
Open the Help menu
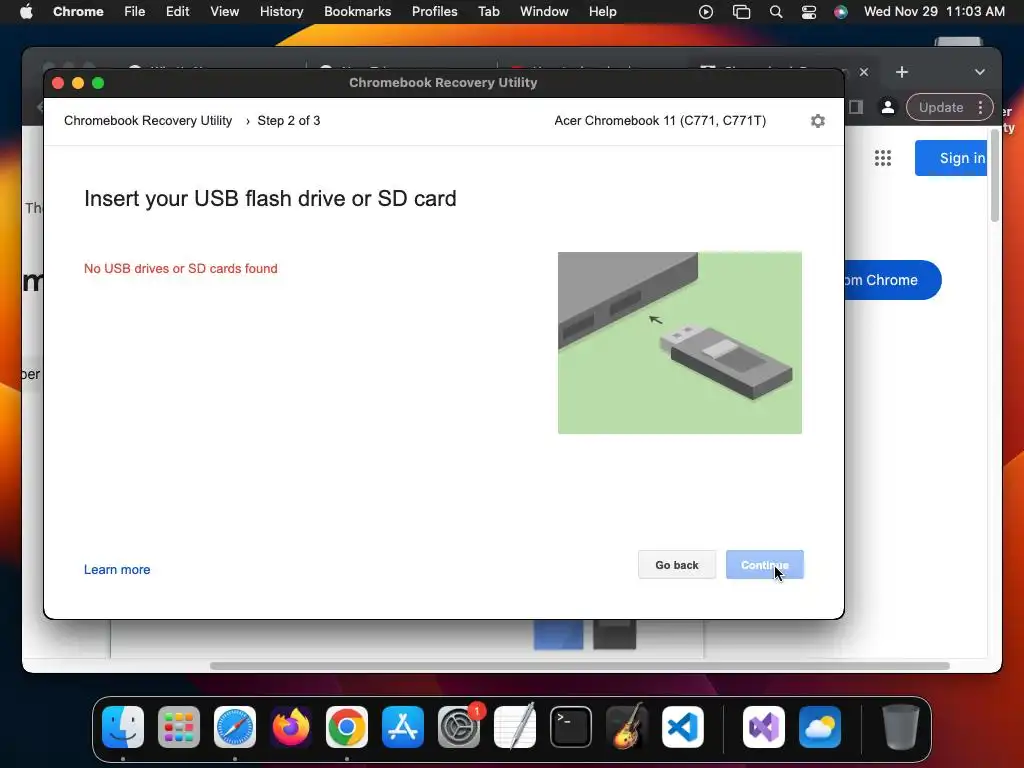pyautogui.click(x=602, y=12)
